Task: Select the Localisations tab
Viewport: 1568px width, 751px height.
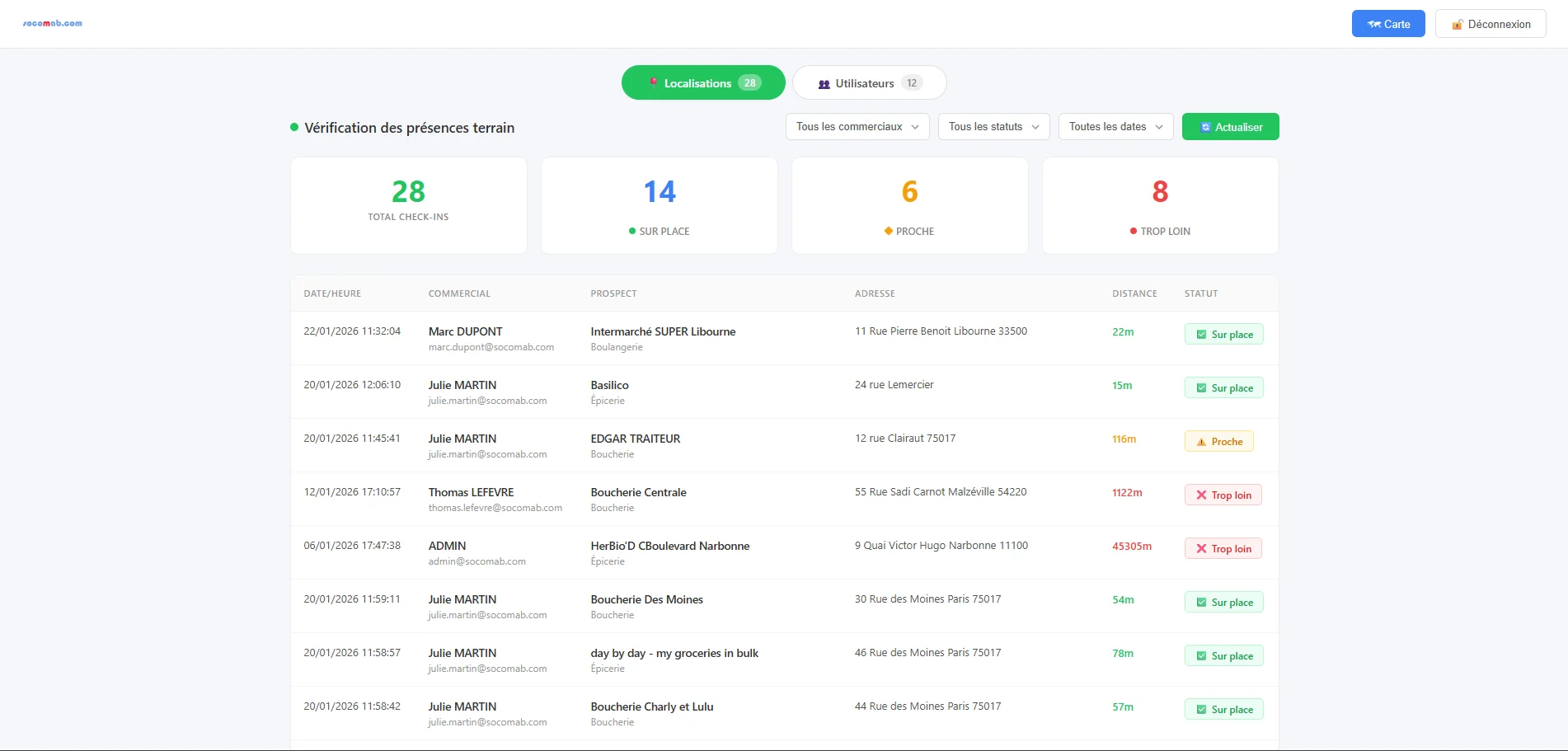Action: click(x=703, y=83)
